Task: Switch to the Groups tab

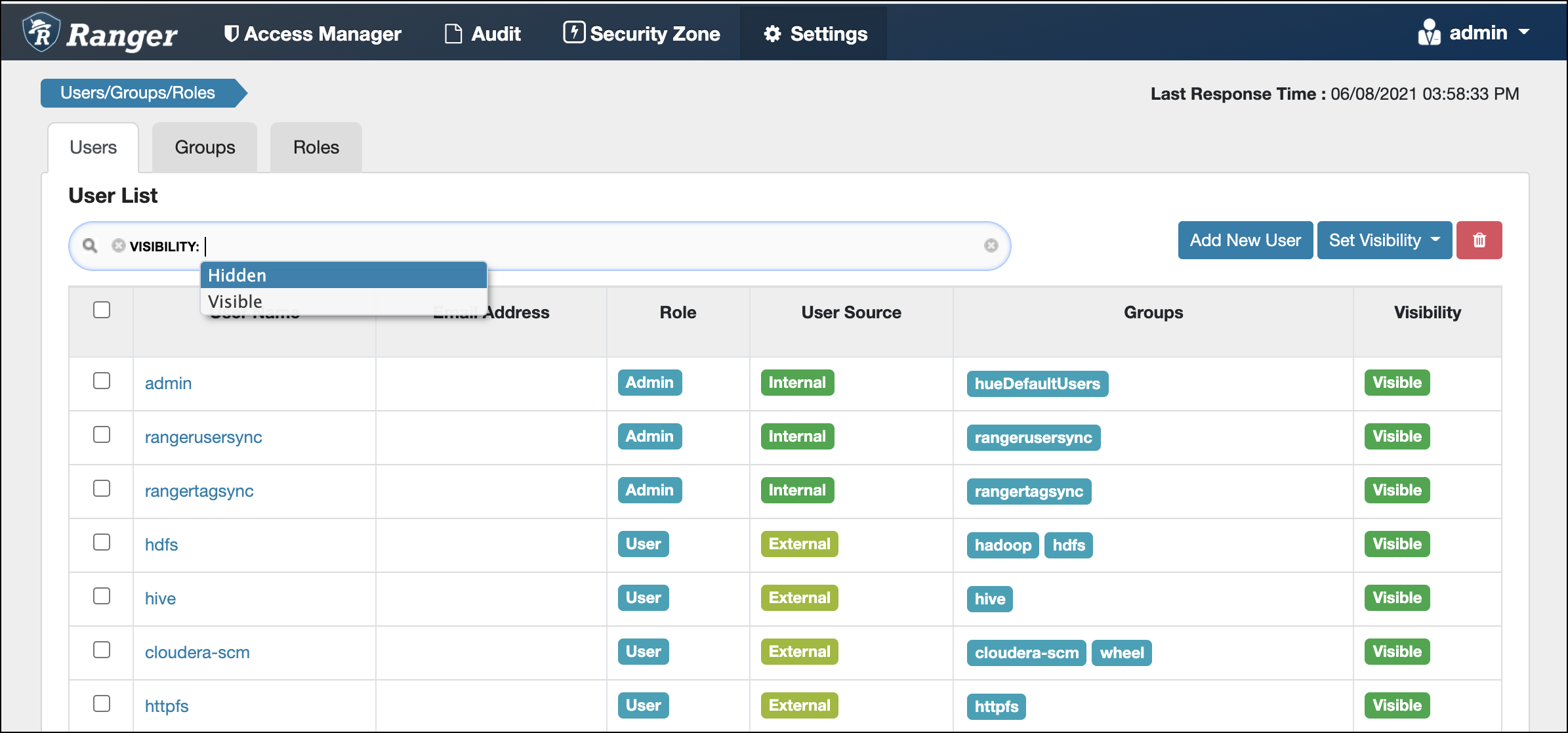Action: (205, 148)
